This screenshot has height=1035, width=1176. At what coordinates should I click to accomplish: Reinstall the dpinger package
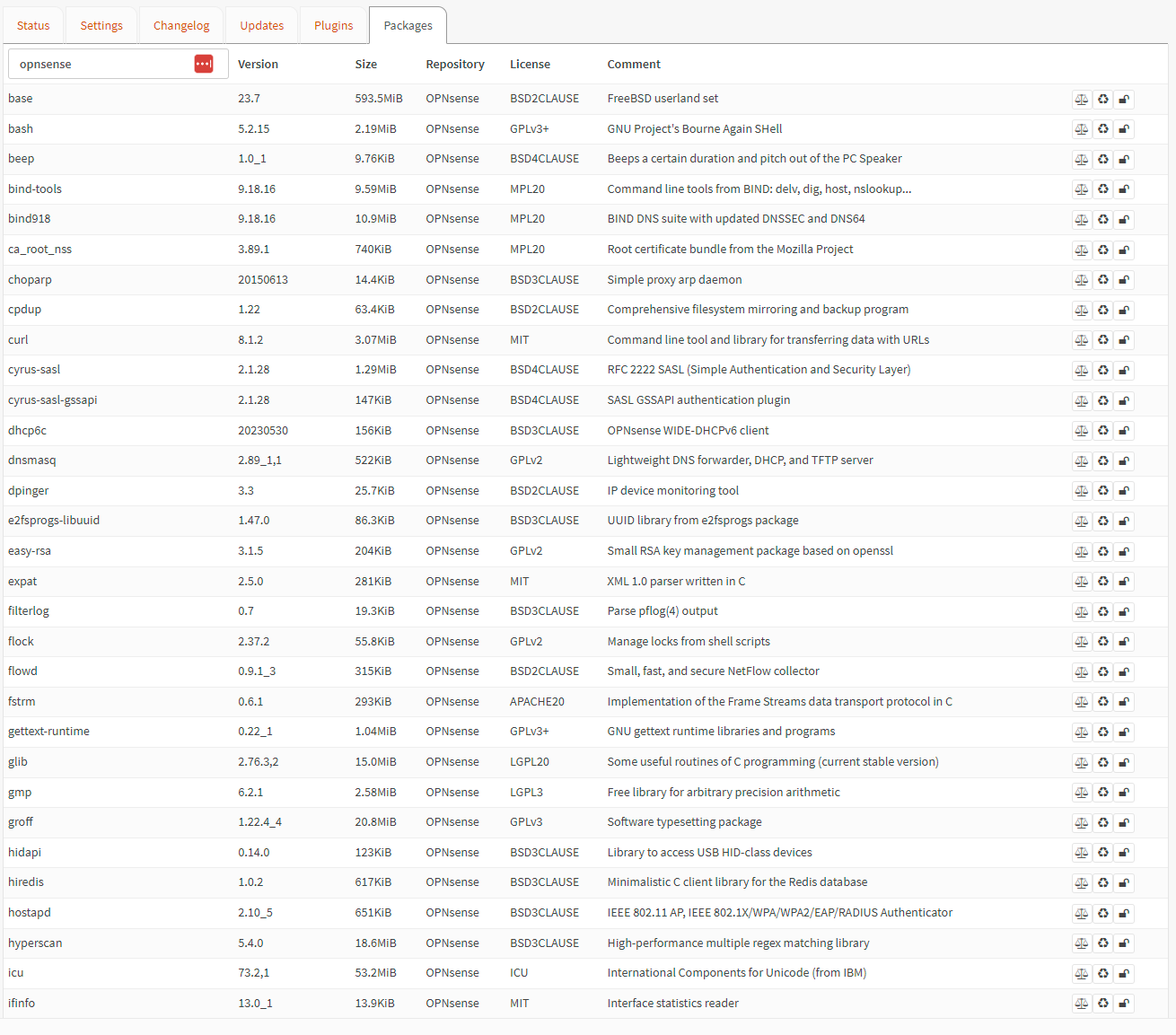point(1102,491)
